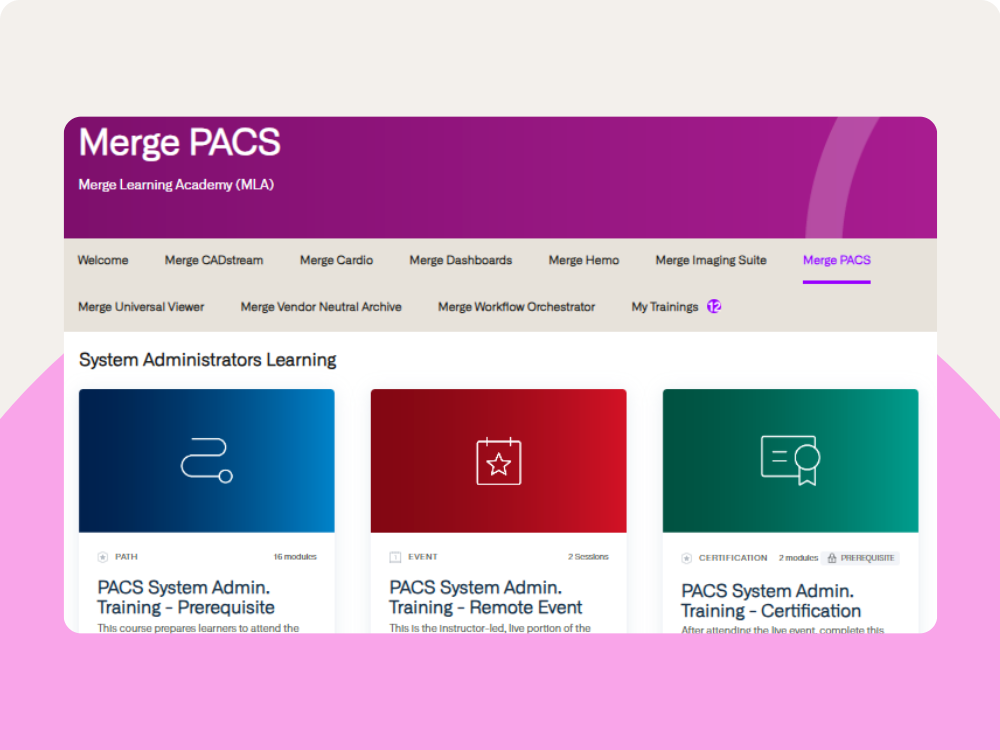Click the blue Prerequisite course thumbnail
Image resolution: width=1000 pixels, height=750 pixels.
point(207,460)
